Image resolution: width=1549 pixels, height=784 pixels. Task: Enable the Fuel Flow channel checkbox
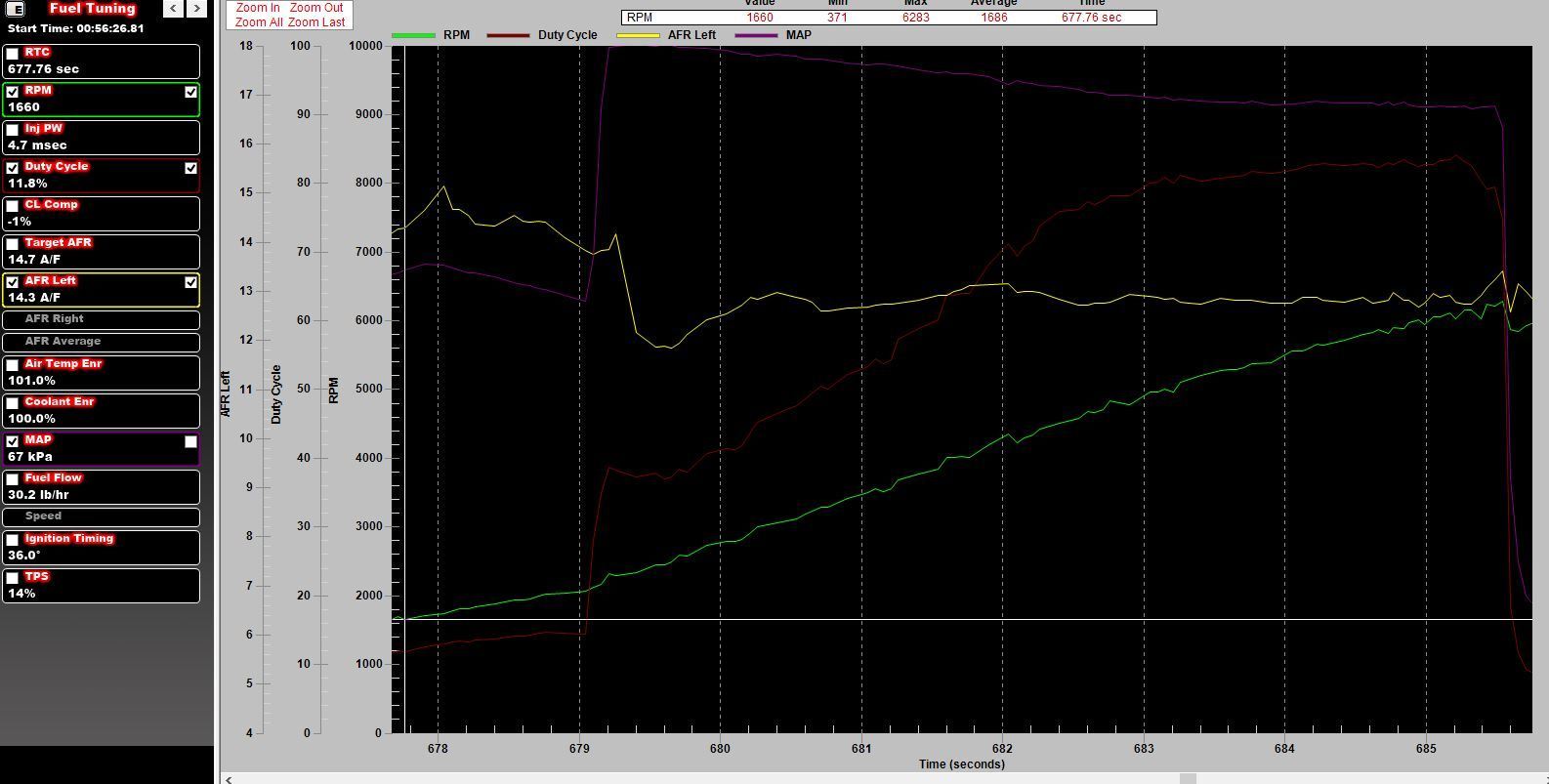click(13, 479)
